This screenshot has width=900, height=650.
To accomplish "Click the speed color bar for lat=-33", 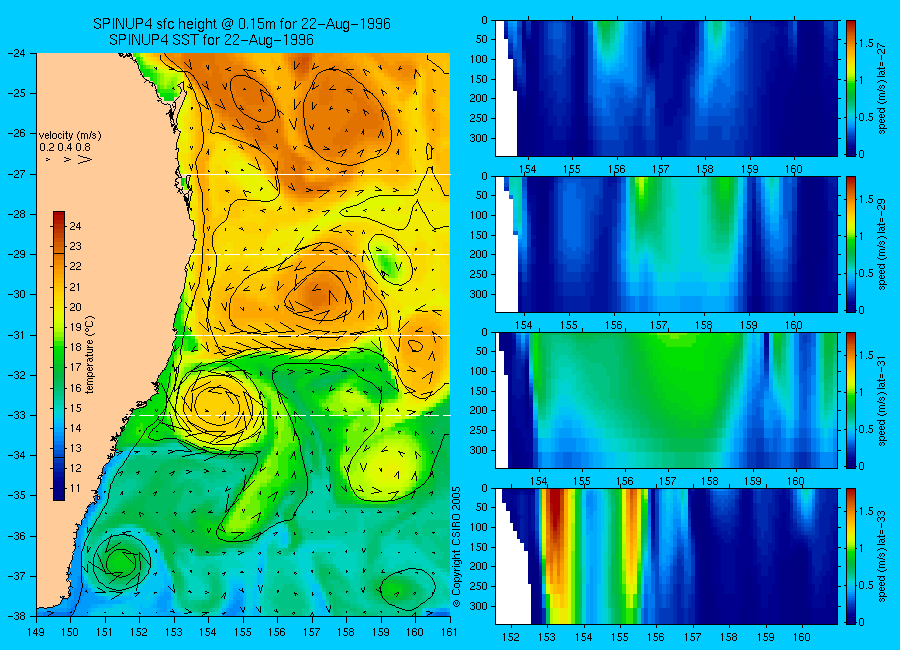I will [x=851, y=556].
